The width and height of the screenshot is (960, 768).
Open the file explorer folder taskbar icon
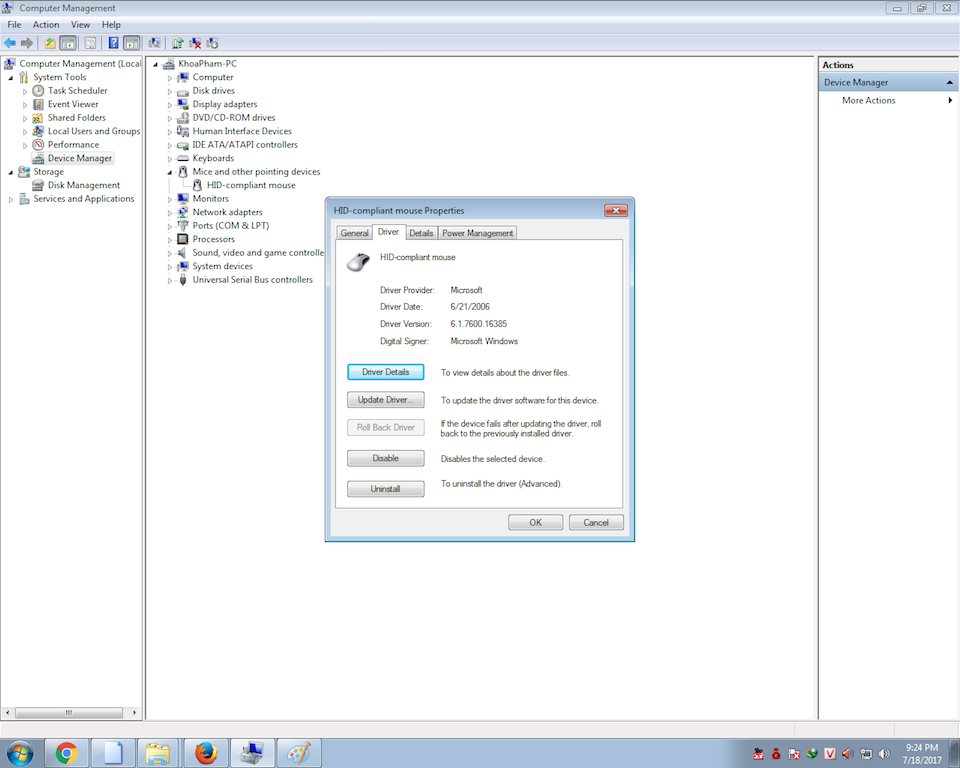coord(158,753)
